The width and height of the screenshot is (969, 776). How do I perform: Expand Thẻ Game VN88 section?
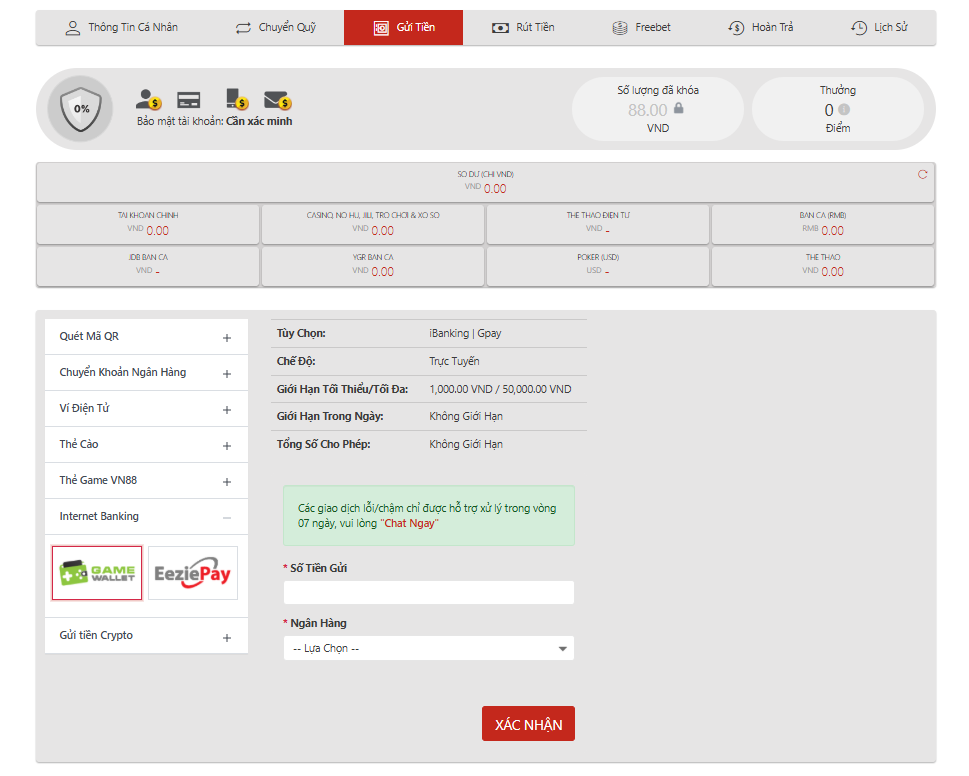coord(146,480)
